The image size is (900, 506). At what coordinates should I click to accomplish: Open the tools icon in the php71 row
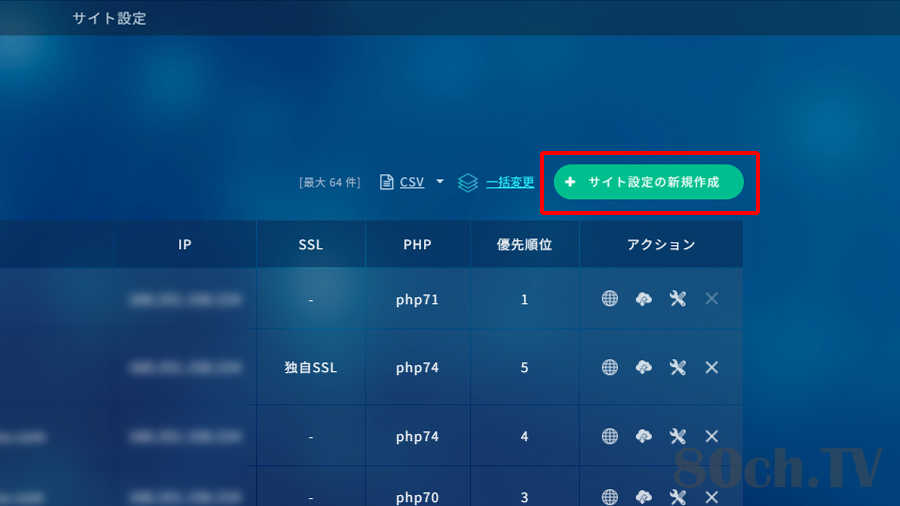tap(678, 298)
